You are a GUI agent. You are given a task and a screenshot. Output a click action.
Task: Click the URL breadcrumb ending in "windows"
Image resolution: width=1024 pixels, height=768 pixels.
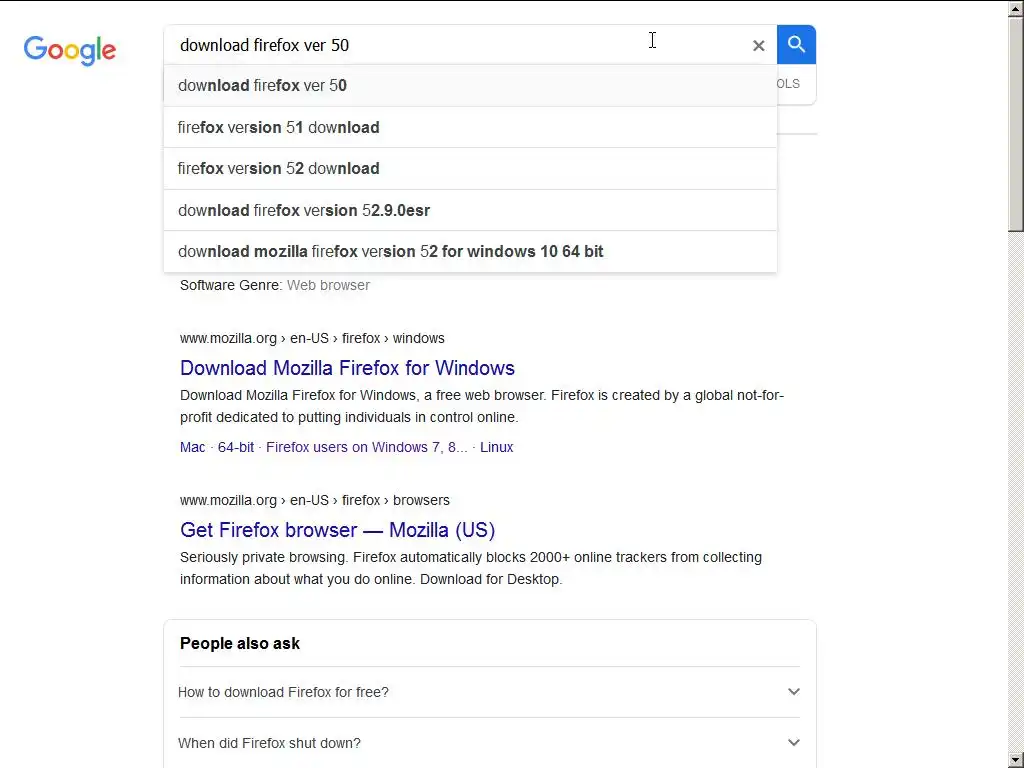click(312, 338)
